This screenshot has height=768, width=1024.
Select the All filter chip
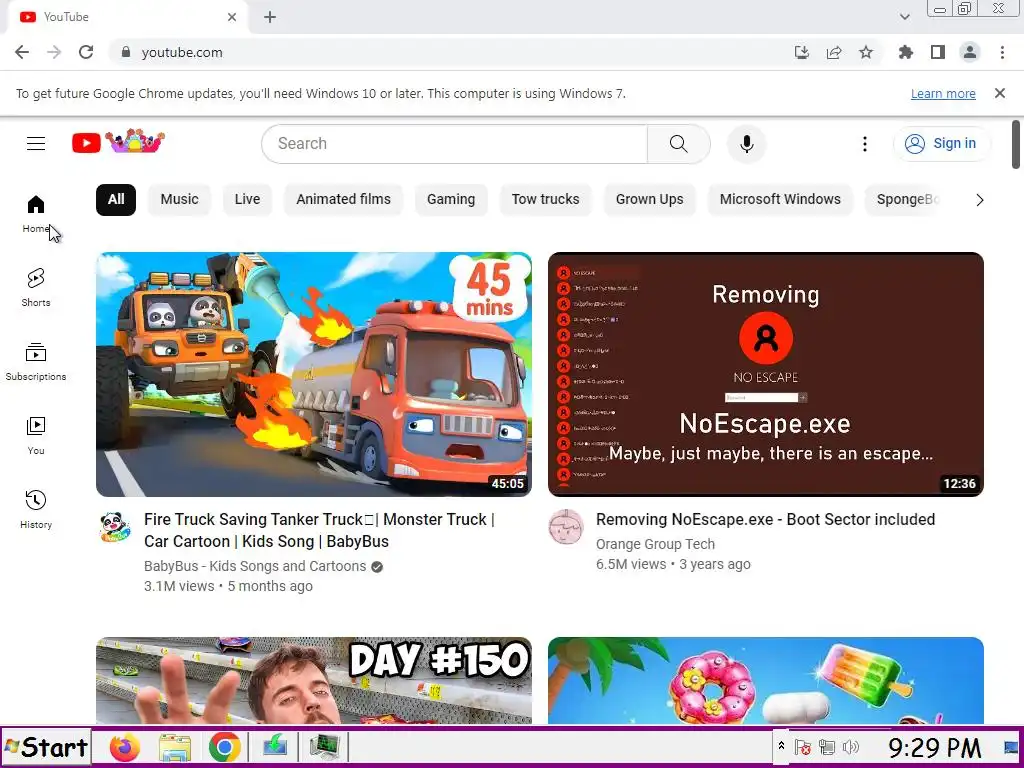pos(116,199)
